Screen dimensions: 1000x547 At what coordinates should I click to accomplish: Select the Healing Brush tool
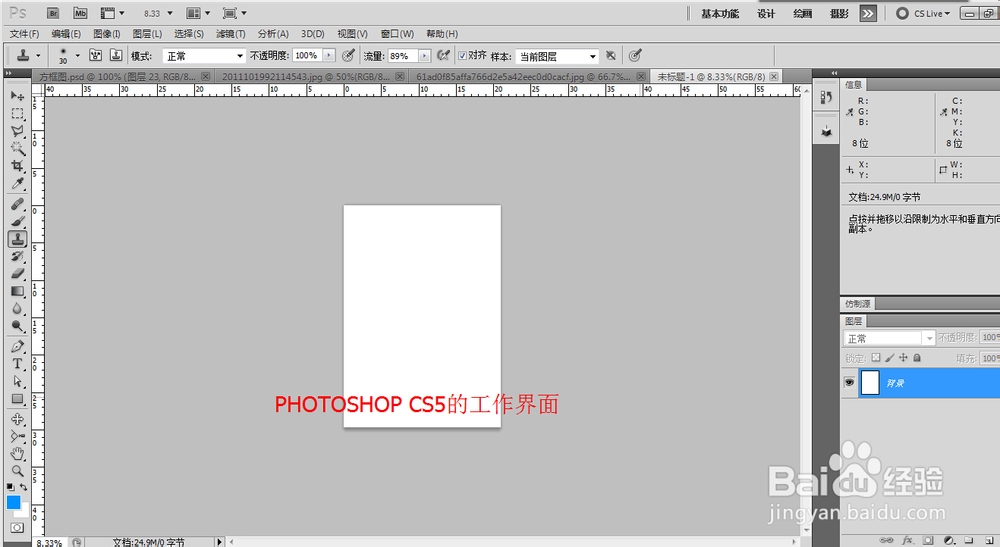tap(17, 204)
